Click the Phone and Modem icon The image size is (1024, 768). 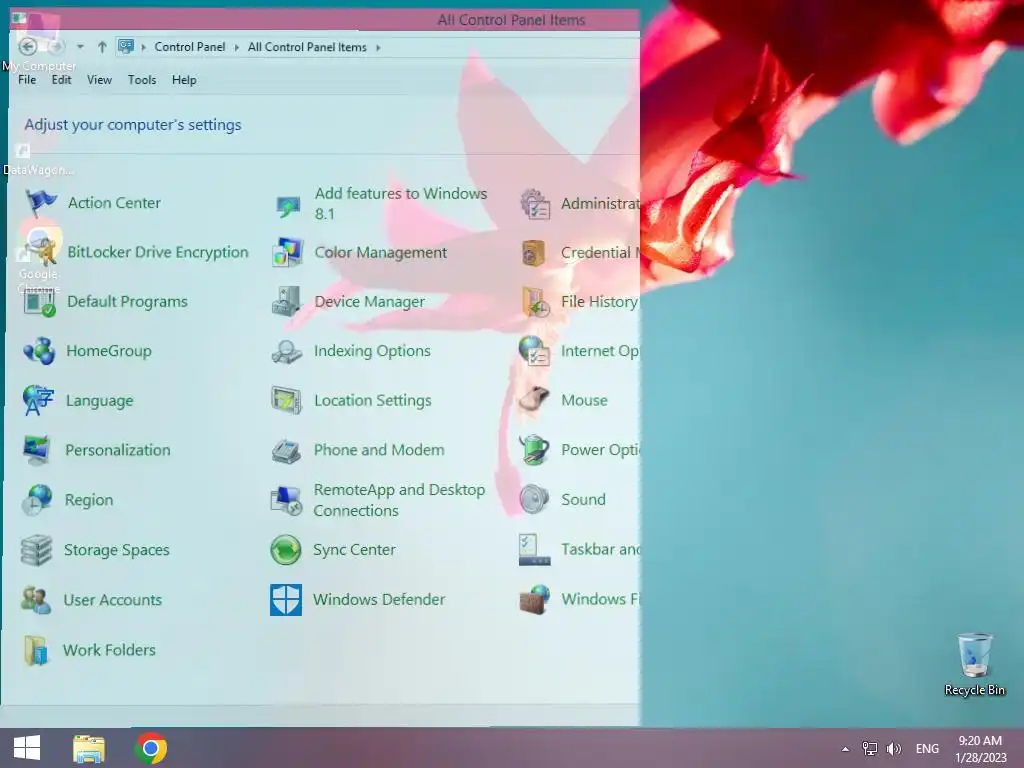[x=286, y=451]
